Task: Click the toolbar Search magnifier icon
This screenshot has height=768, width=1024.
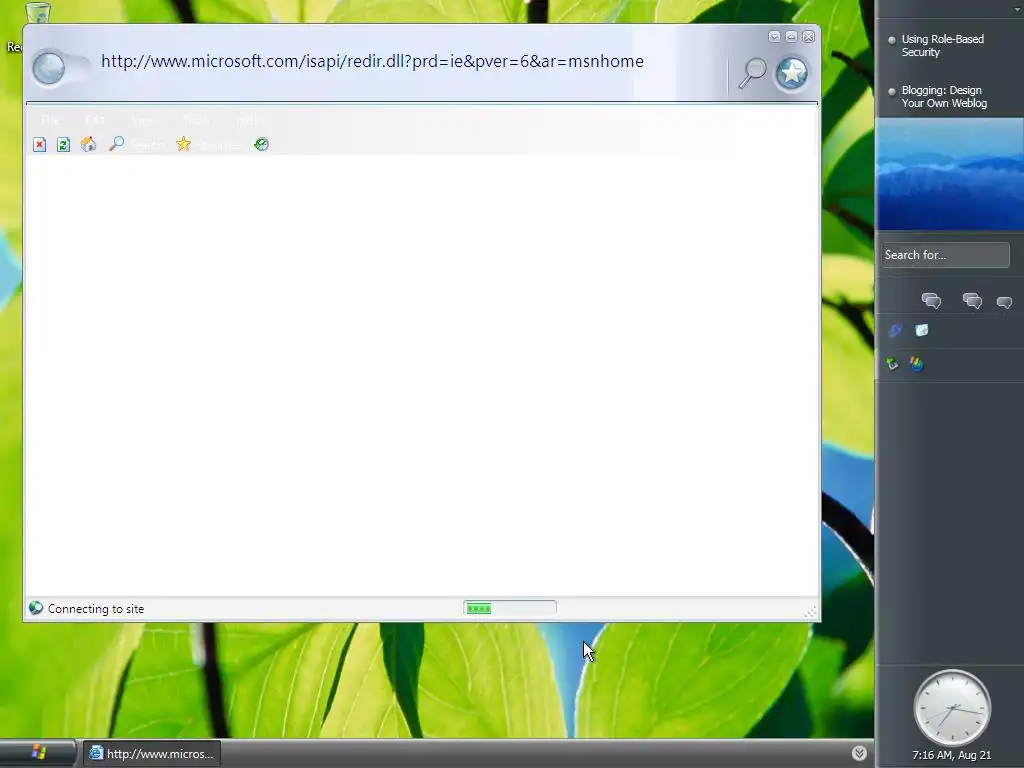Action: 116,144
